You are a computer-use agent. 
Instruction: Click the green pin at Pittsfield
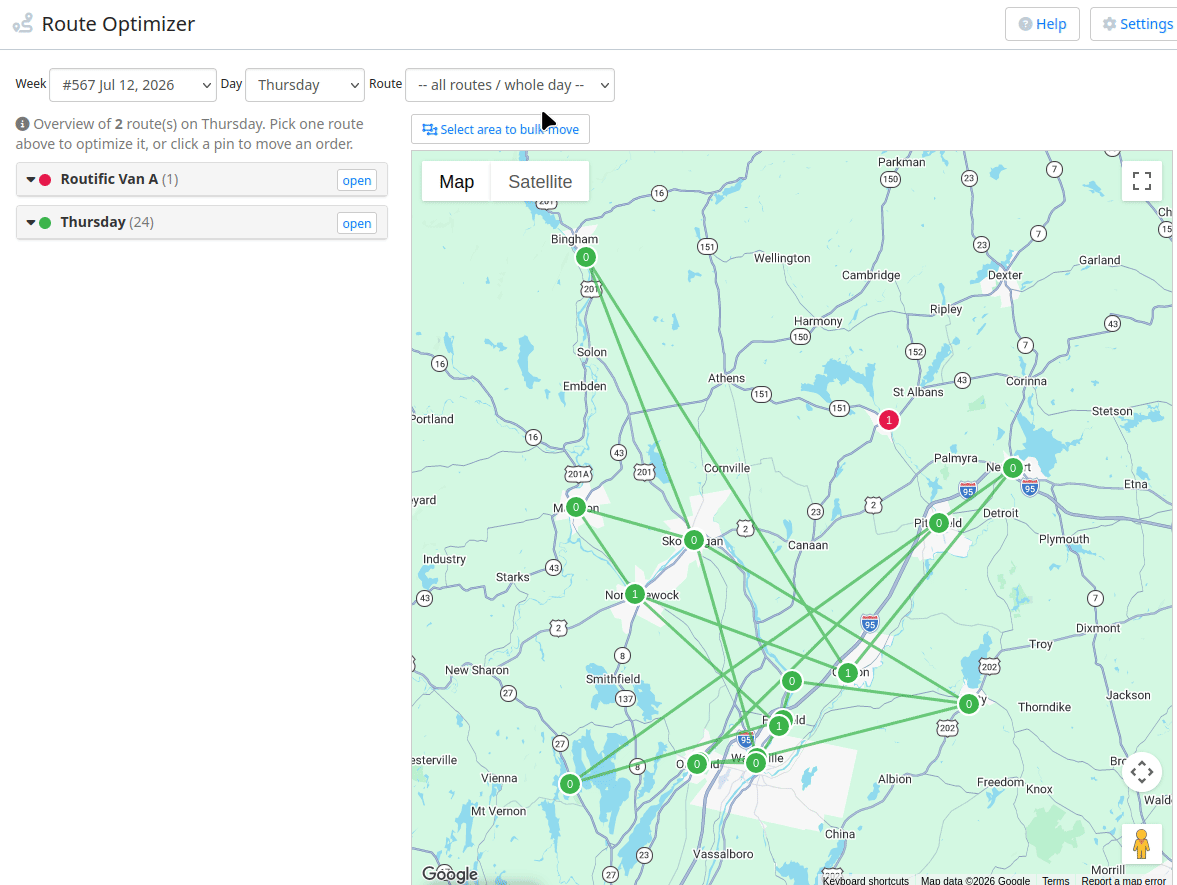tap(938, 523)
